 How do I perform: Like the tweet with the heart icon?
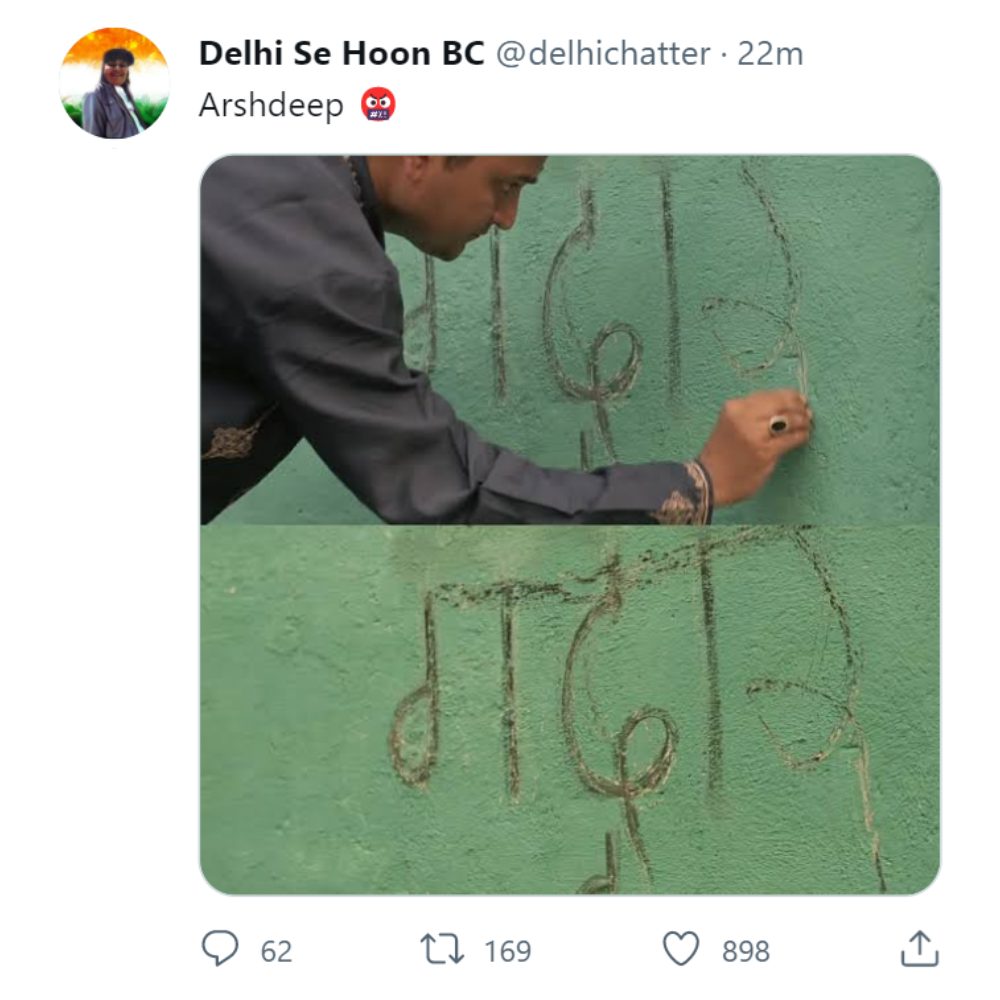click(x=681, y=948)
